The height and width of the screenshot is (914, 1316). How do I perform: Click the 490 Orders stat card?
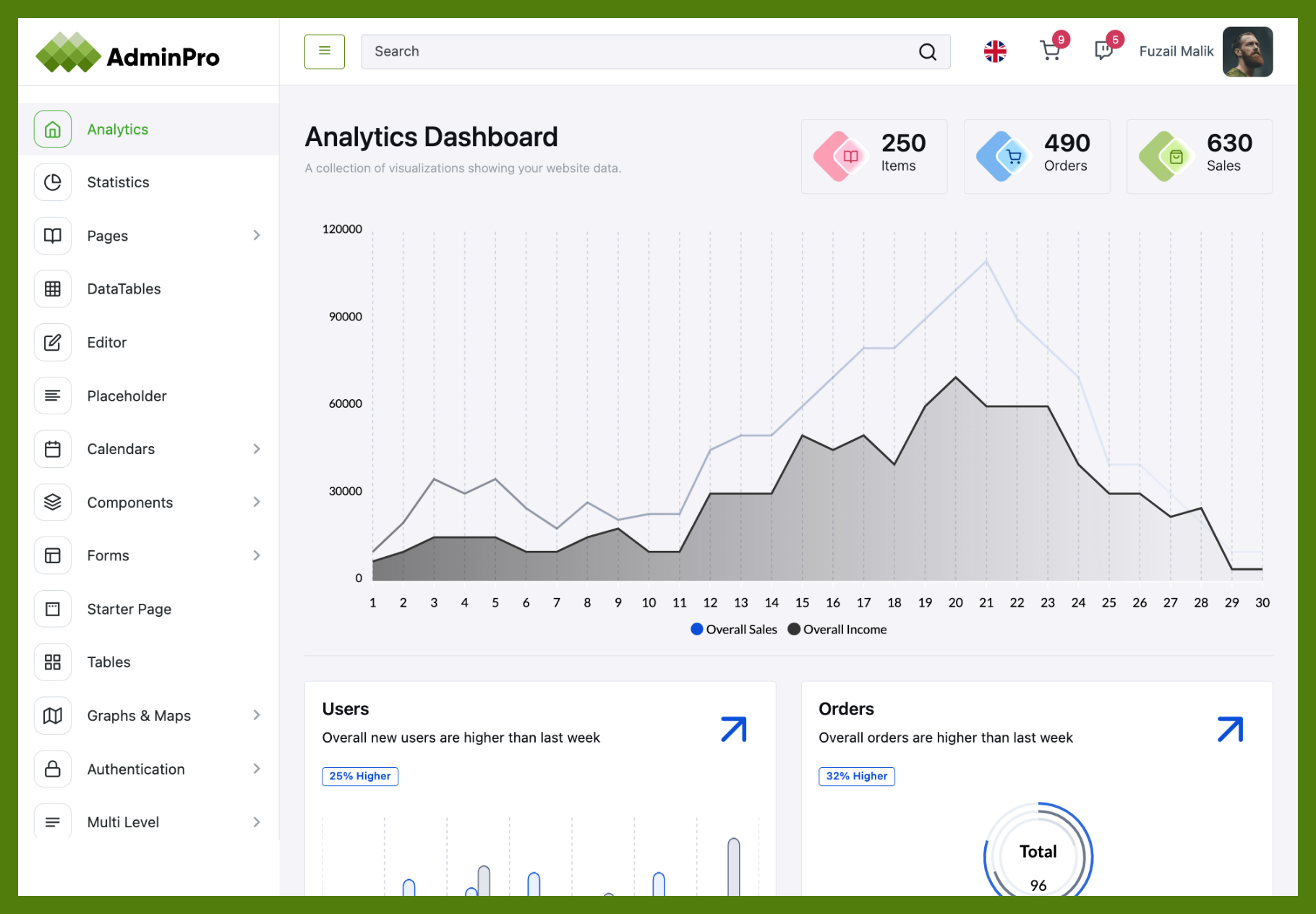pos(1036,156)
